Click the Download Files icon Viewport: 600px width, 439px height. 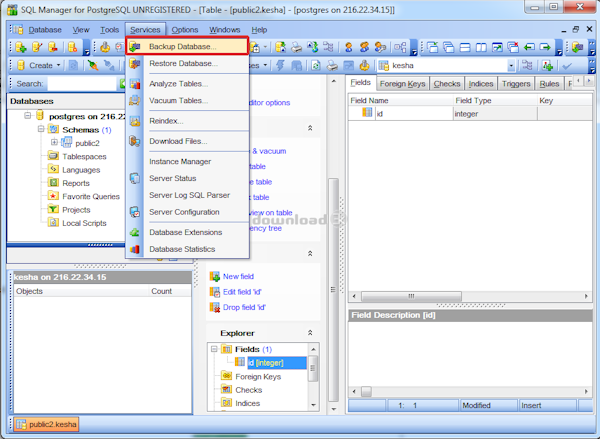(x=135, y=141)
